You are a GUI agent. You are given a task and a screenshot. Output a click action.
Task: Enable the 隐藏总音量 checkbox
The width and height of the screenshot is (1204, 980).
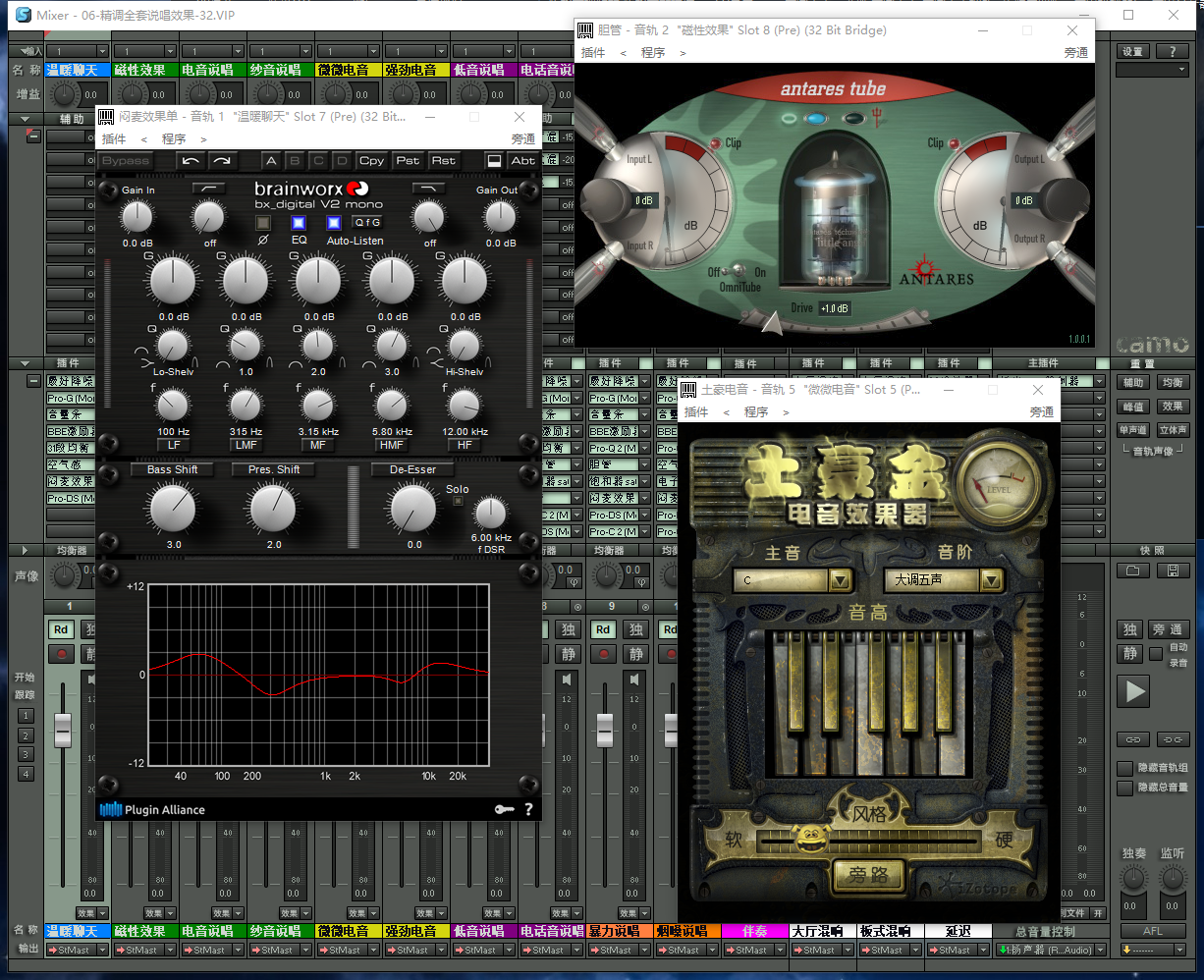[x=1125, y=788]
